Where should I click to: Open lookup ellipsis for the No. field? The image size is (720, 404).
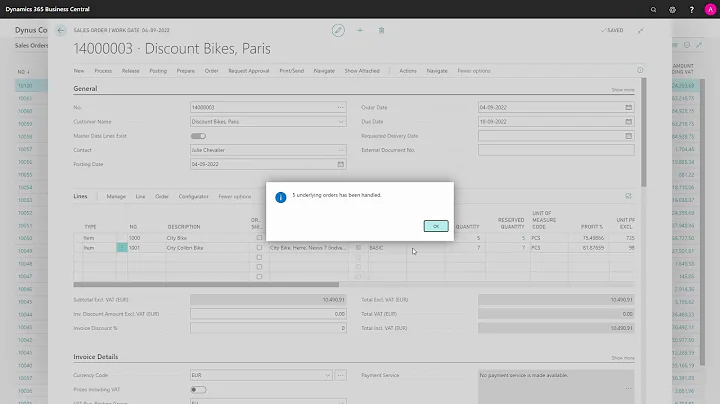tap(341, 107)
